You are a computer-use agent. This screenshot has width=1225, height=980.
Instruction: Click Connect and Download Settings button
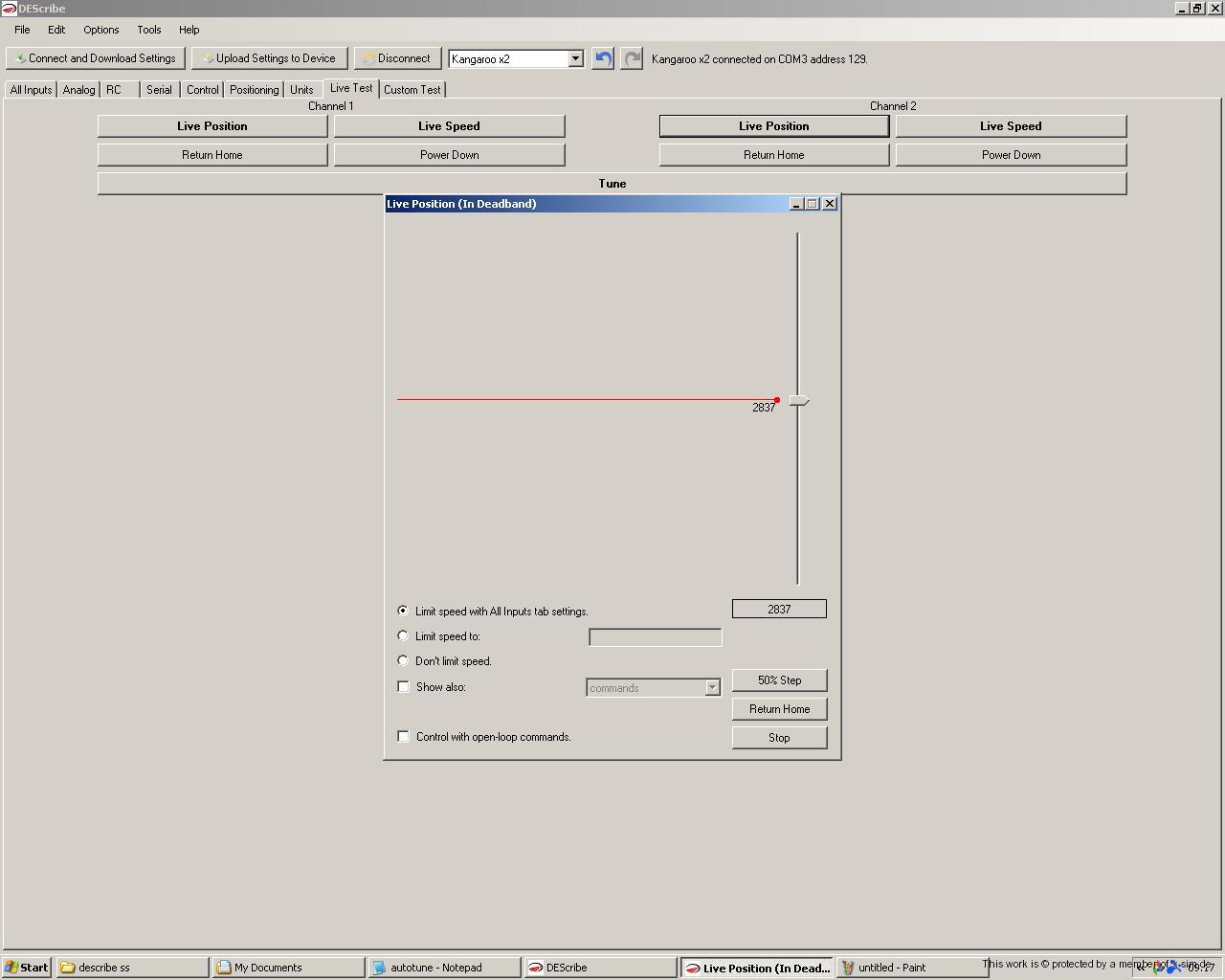click(96, 58)
